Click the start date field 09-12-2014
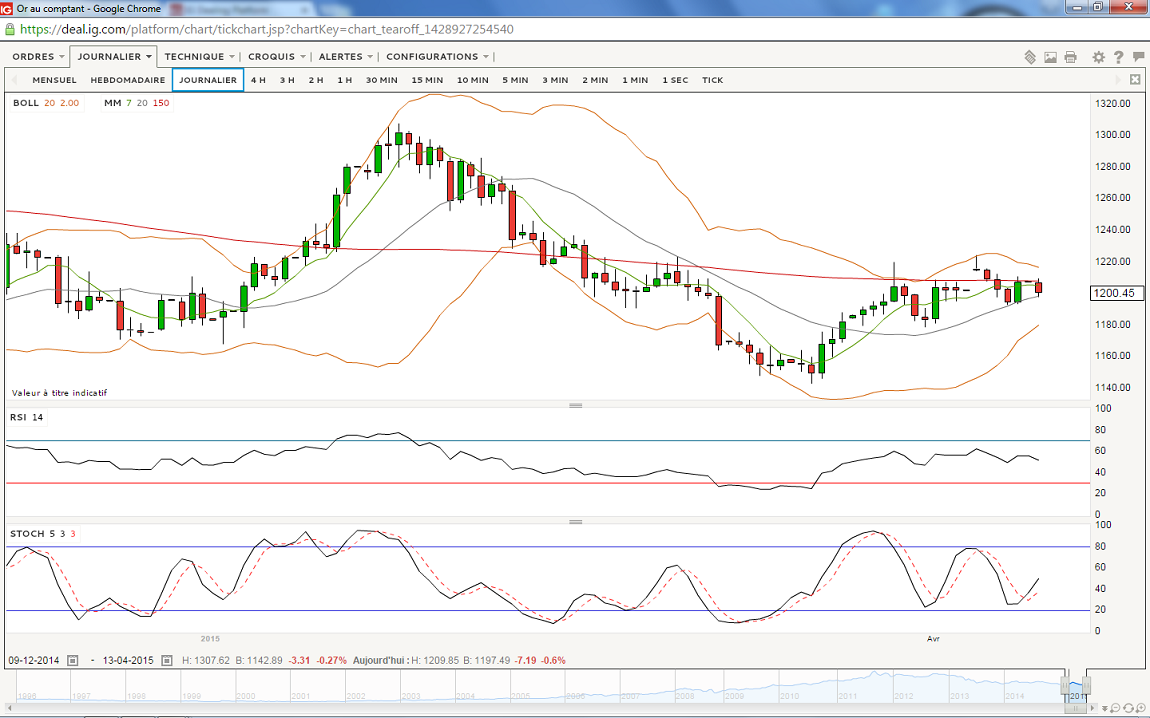Viewport: 1150px width, 718px height. pos(34,661)
